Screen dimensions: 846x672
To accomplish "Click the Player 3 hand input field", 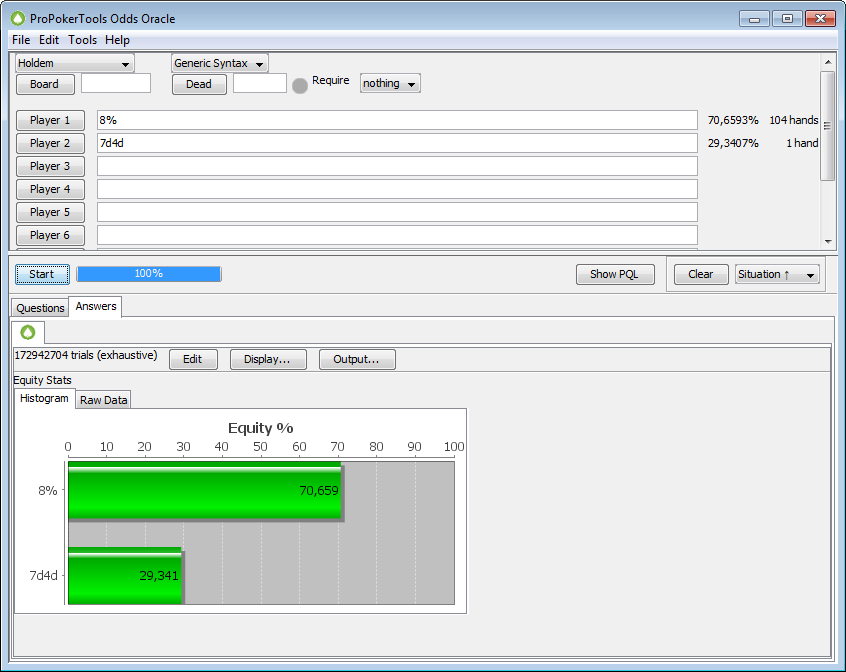I will 397,166.
